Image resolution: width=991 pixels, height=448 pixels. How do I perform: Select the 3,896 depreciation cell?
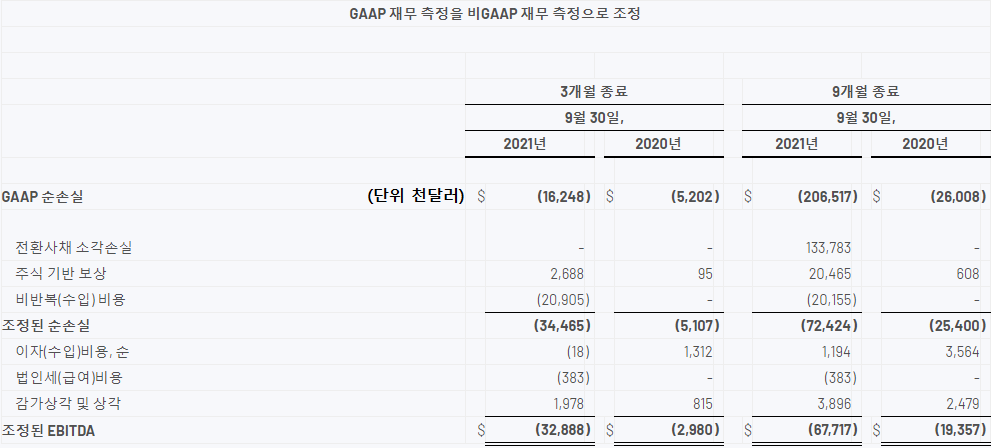(834, 404)
